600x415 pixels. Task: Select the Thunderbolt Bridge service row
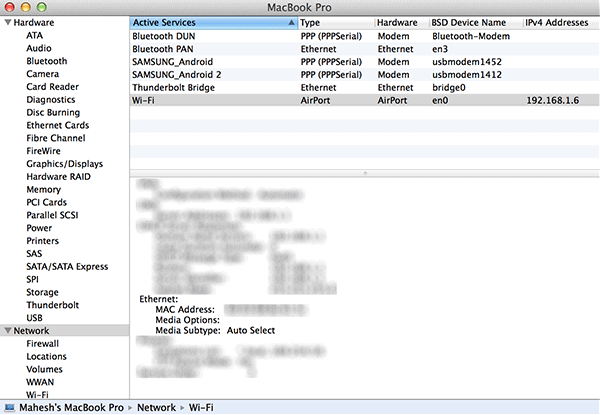tap(364, 88)
